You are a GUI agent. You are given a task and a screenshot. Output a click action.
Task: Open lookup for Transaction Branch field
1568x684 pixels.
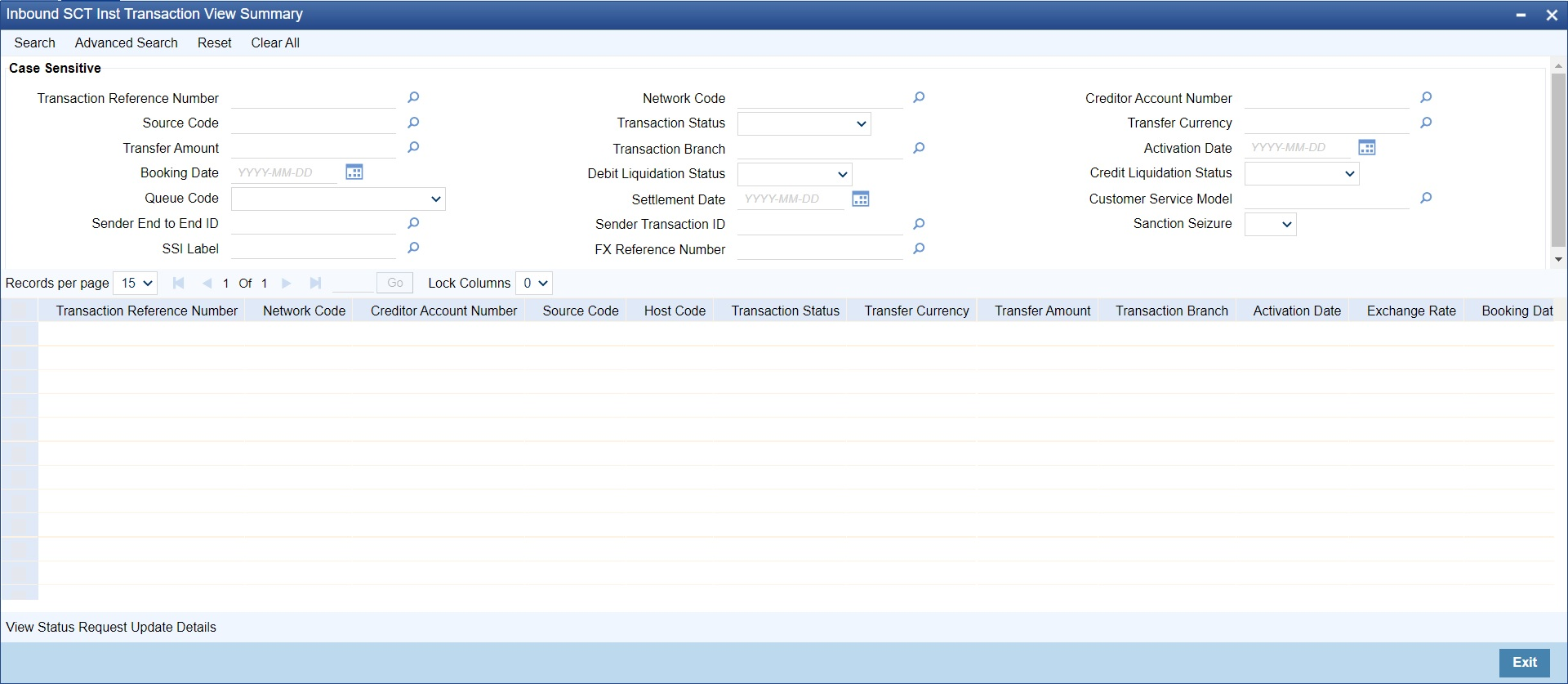919,148
